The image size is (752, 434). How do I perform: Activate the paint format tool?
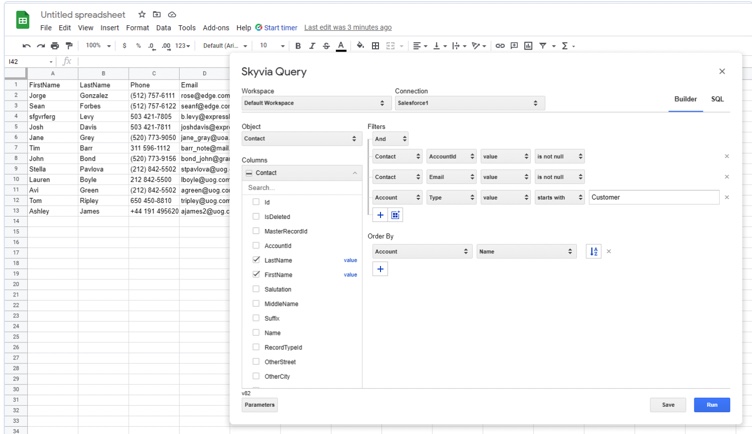(x=69, y=46)
